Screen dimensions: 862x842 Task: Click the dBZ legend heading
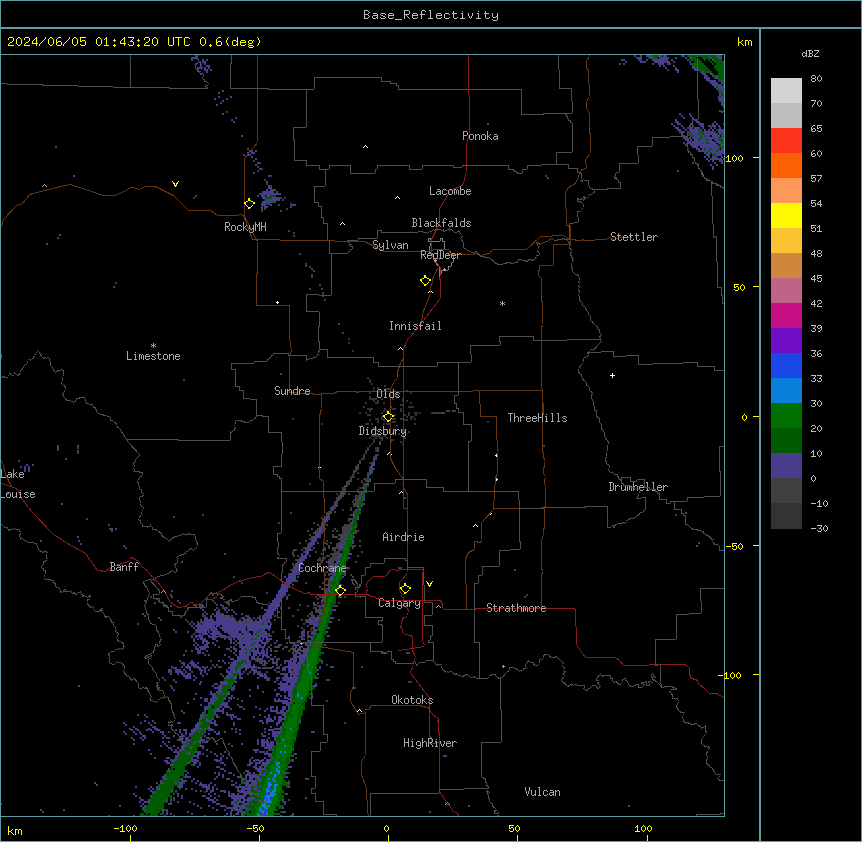click(x=810, y=53)
